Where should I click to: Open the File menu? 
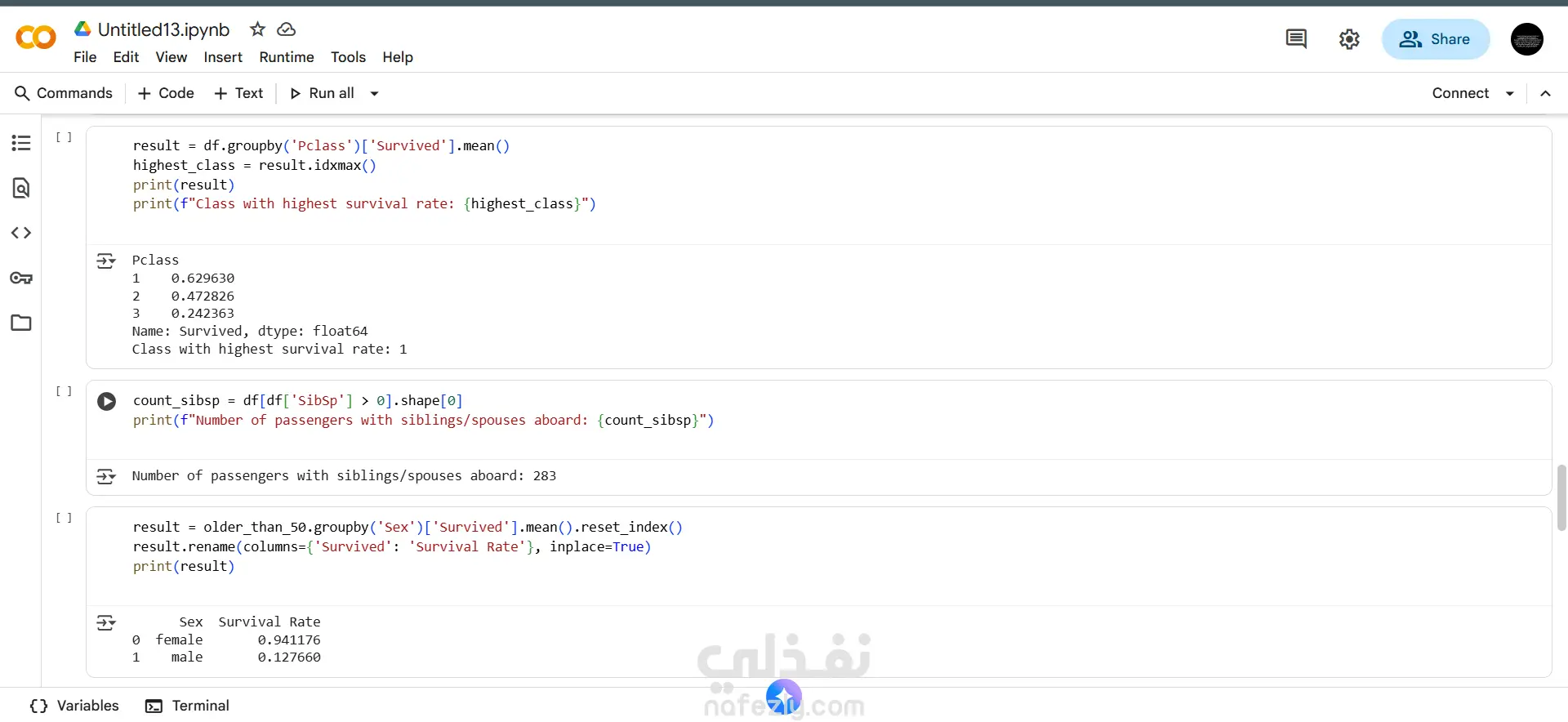(x=85, y=57)
